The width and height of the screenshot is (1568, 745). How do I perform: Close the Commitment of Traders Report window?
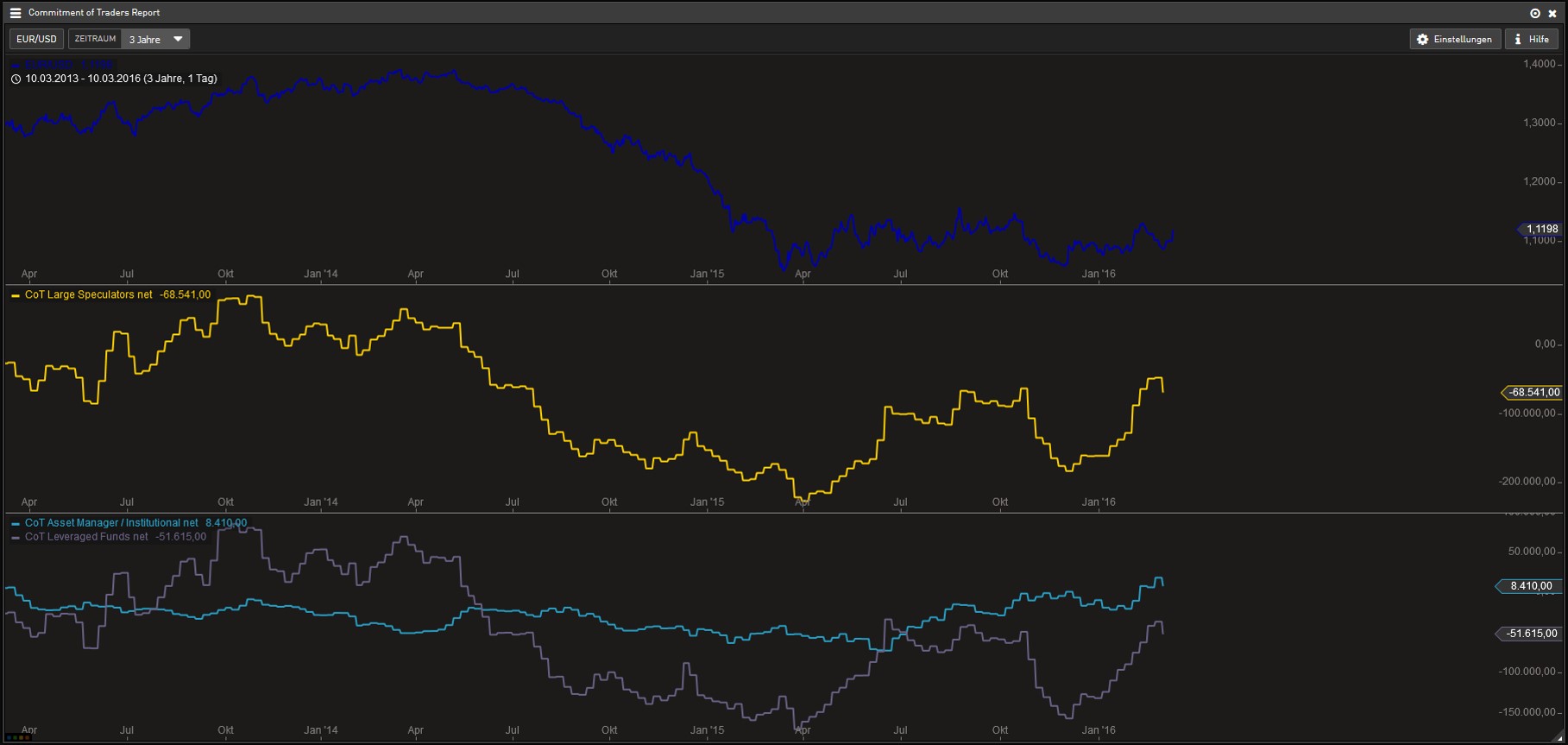tap(1552, 13)
